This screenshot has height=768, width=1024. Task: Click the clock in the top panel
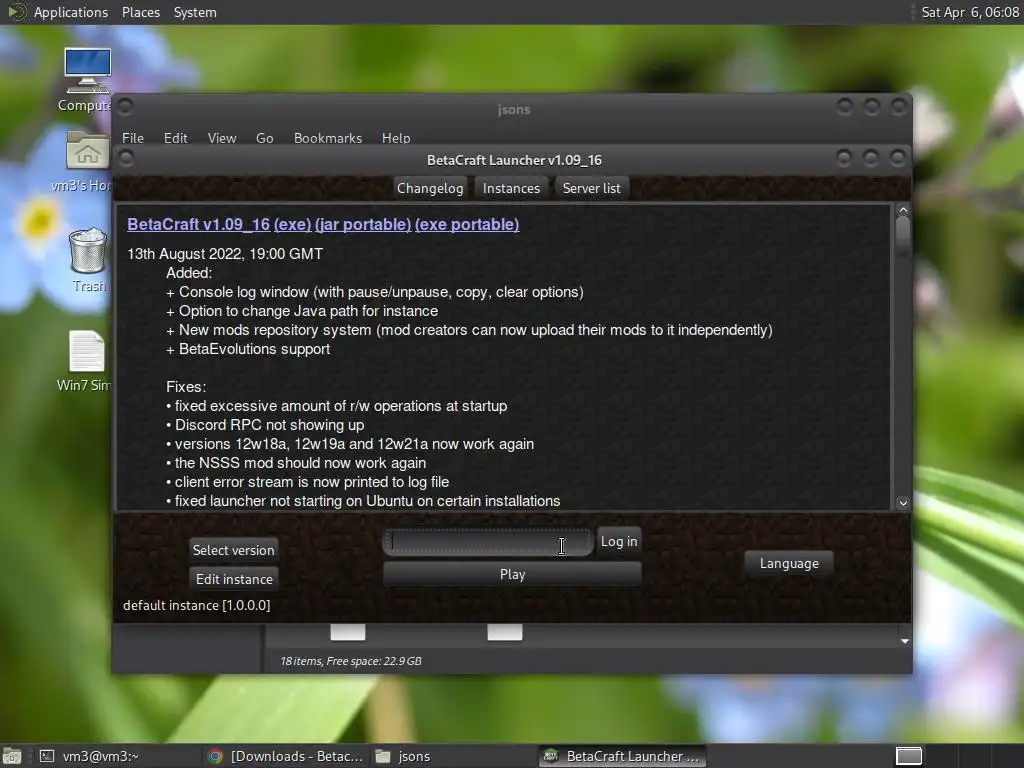970,12
